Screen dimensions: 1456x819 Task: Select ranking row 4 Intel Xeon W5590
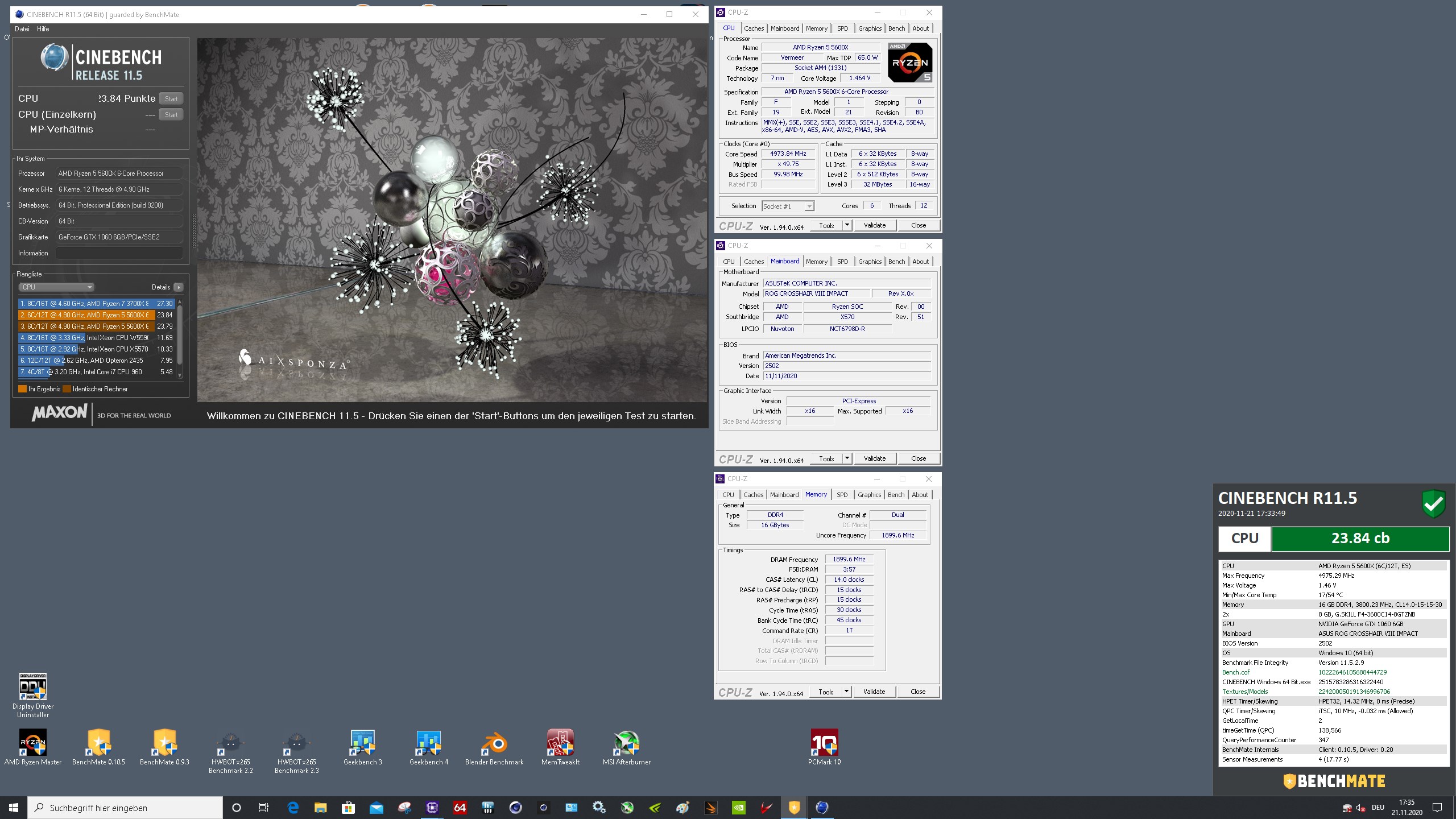tap(96, 338)
